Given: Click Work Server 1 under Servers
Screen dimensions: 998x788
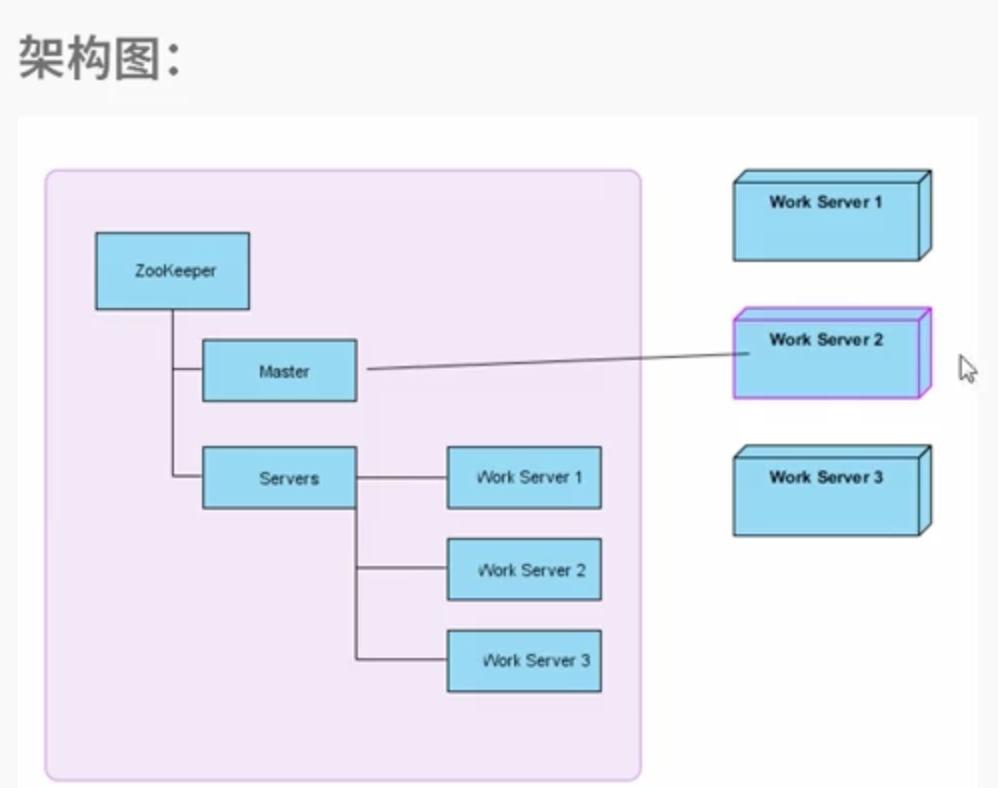Looking at the screenshot, I should 524,478.
